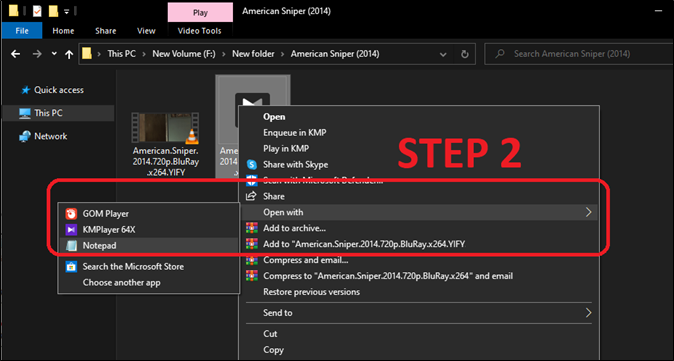Click WinRAR icon beside Add to archive
This screenshot has width=674, height=361.
click(251, 228)
